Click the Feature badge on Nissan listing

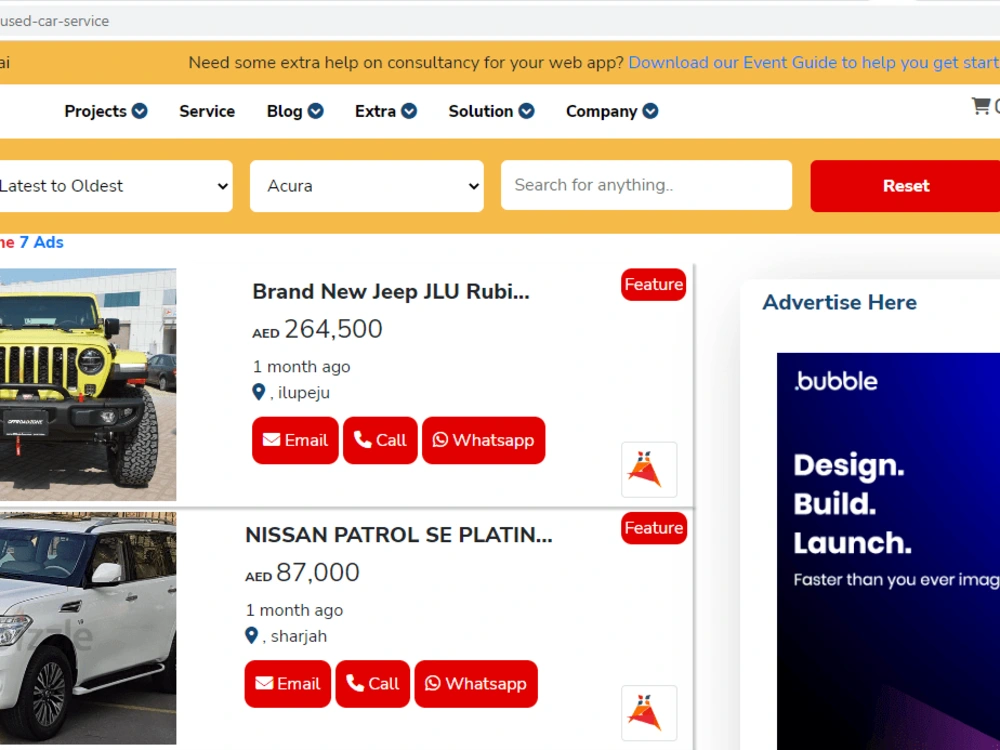click(x=654, y=528)
